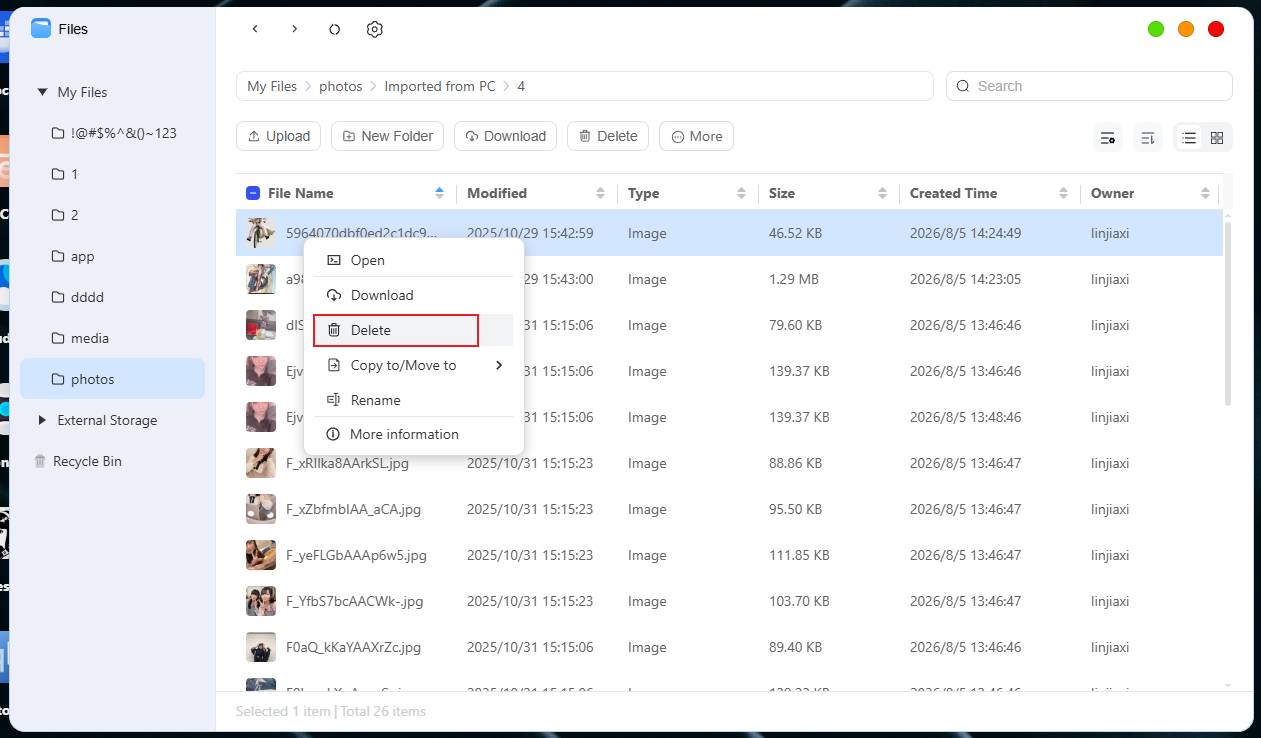Click thumbnail of F_xRIlka8AArkSL.jpg

point(261,463)
